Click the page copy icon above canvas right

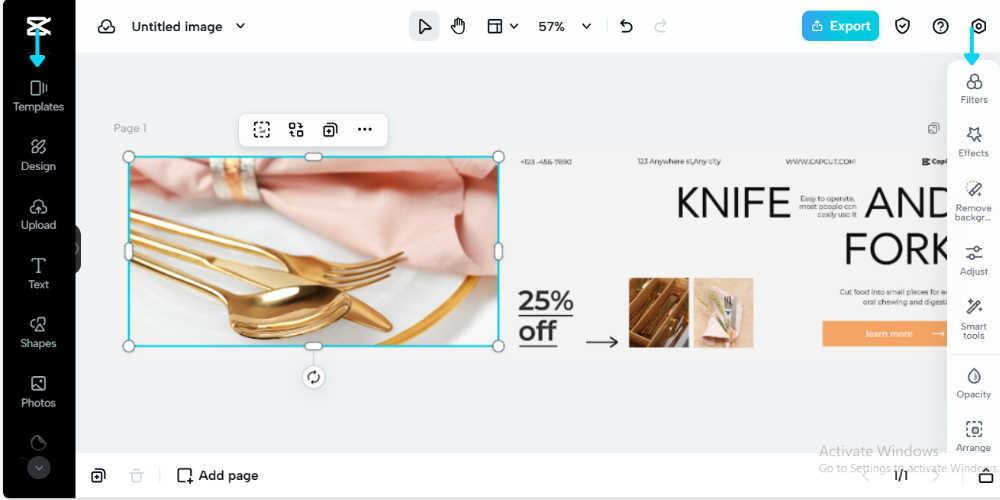[x=934, y=128]
